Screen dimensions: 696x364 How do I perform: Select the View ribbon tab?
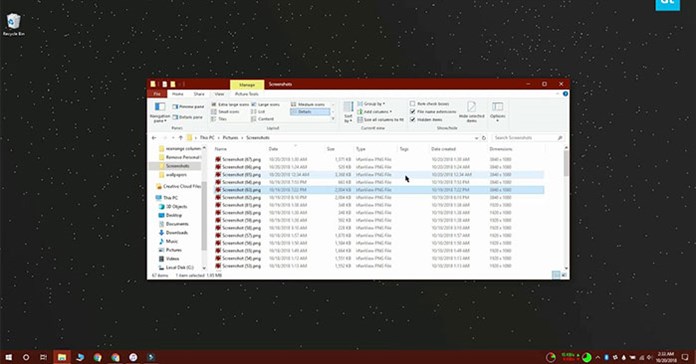[219, 94]
